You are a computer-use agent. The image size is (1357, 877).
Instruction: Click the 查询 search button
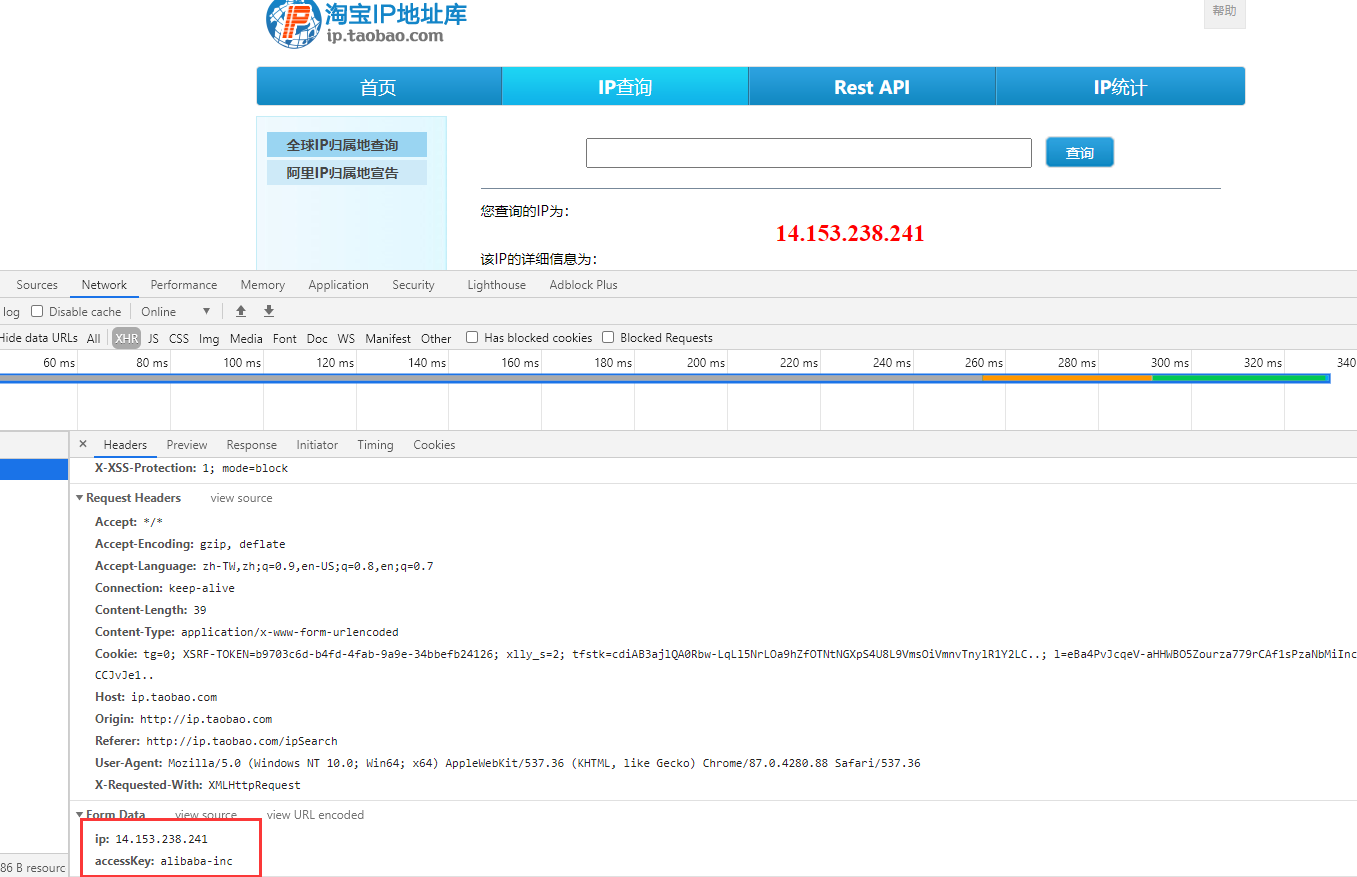click(x=1079, y=152)
